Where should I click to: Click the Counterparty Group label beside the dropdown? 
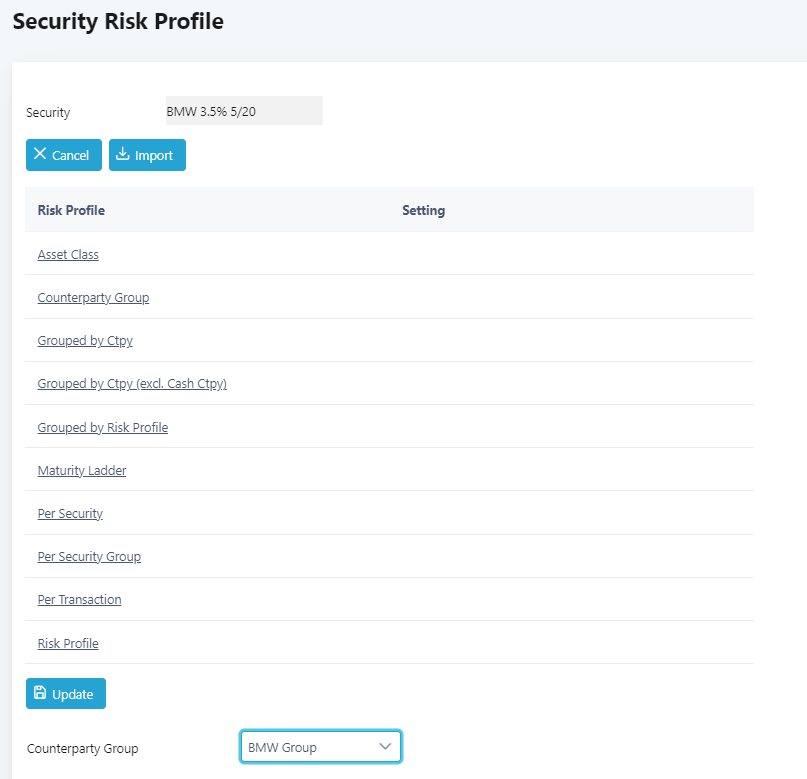click(x=82, y=748)
